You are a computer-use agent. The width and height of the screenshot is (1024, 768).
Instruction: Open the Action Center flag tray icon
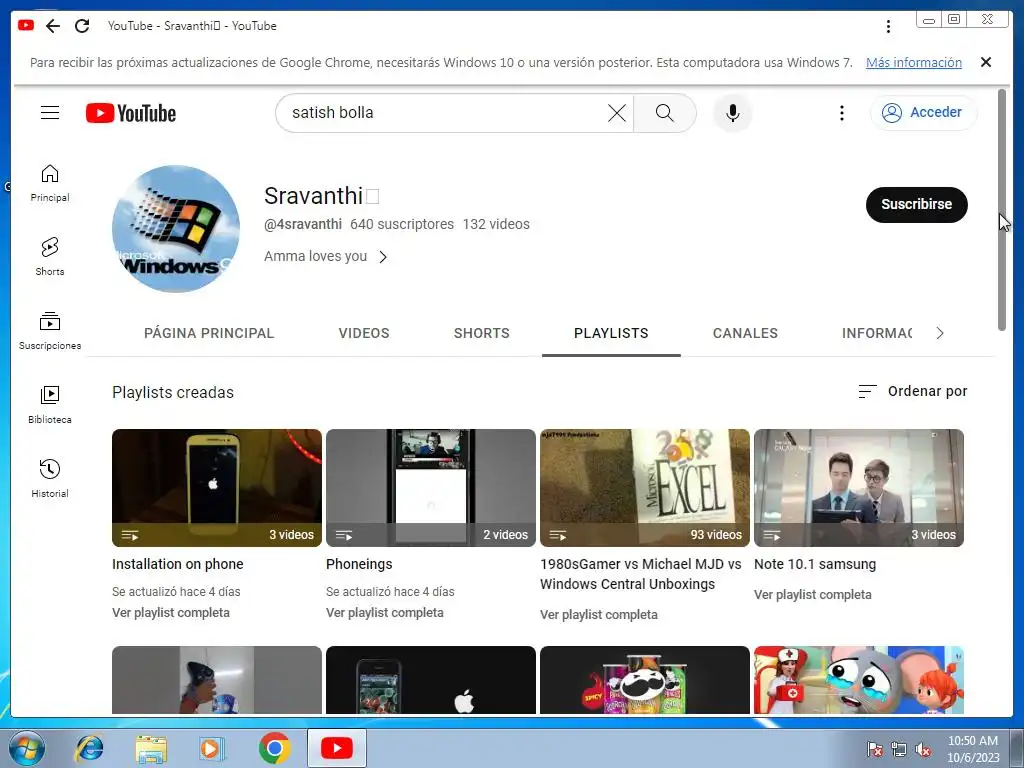[x=874, y=750]
